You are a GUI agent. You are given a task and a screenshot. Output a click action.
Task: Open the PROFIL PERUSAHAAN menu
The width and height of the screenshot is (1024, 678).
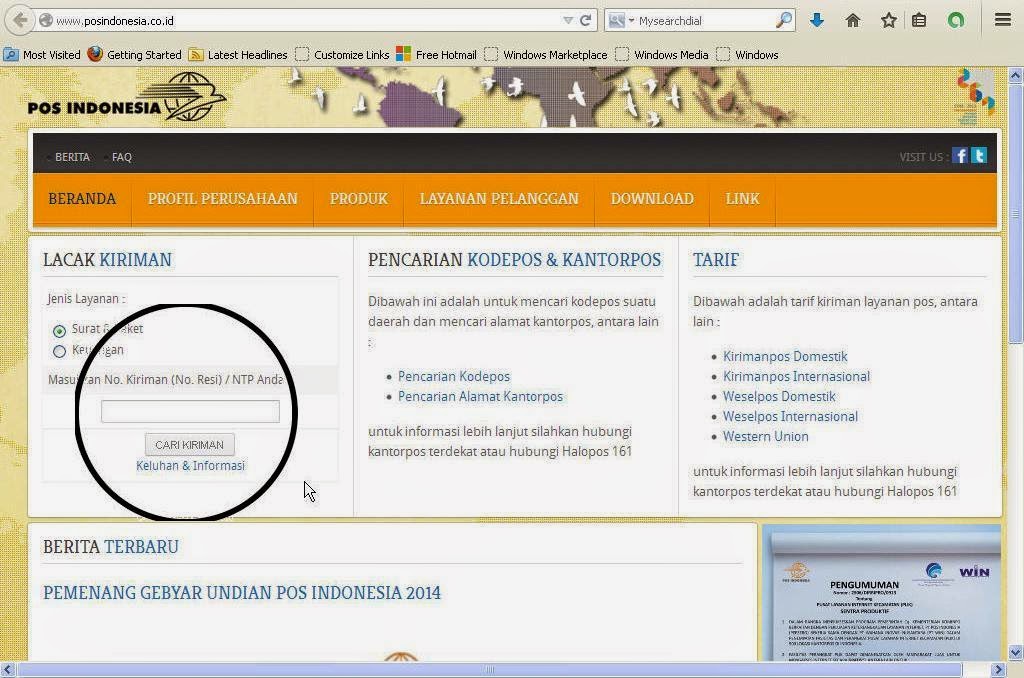[223, 199]
